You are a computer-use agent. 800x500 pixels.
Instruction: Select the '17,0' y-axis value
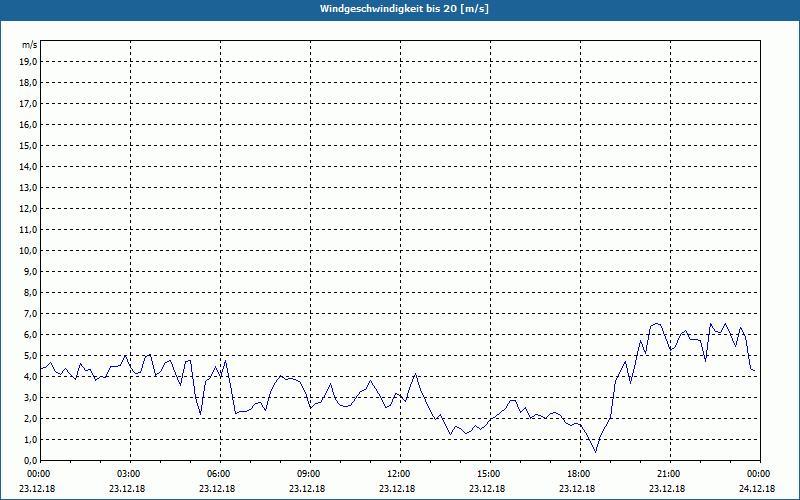(28, 104)
